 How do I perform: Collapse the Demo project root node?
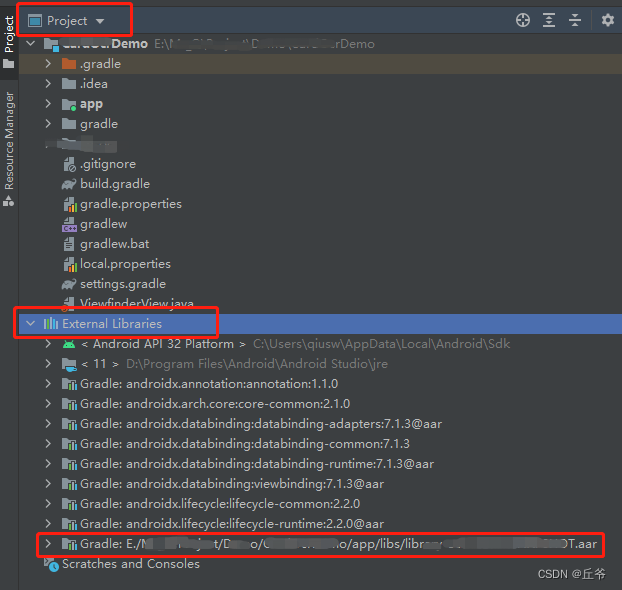31,43
